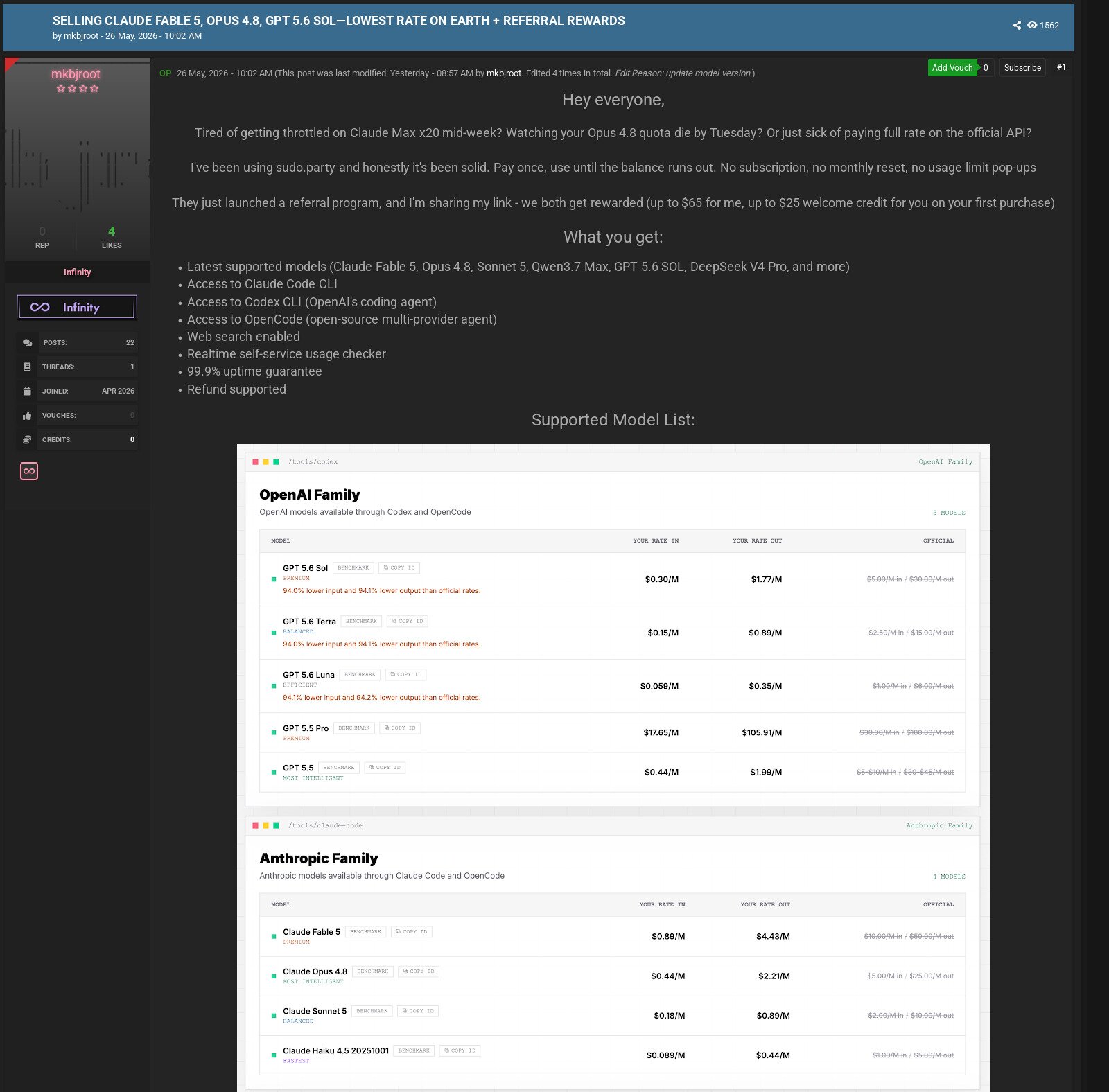Click the share icon in thread header
The width and height of the screenshot is (1109, 1092).
pyautogui.click(x=1017, y=26)
